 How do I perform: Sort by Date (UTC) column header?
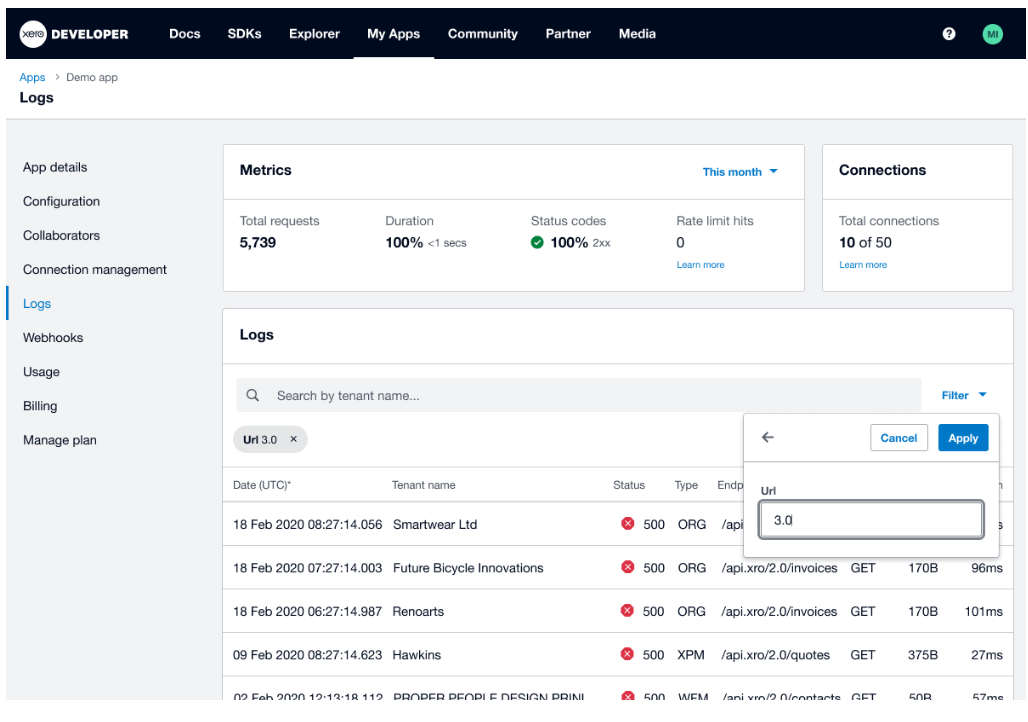pyautogui.click(x=262, y=485)
